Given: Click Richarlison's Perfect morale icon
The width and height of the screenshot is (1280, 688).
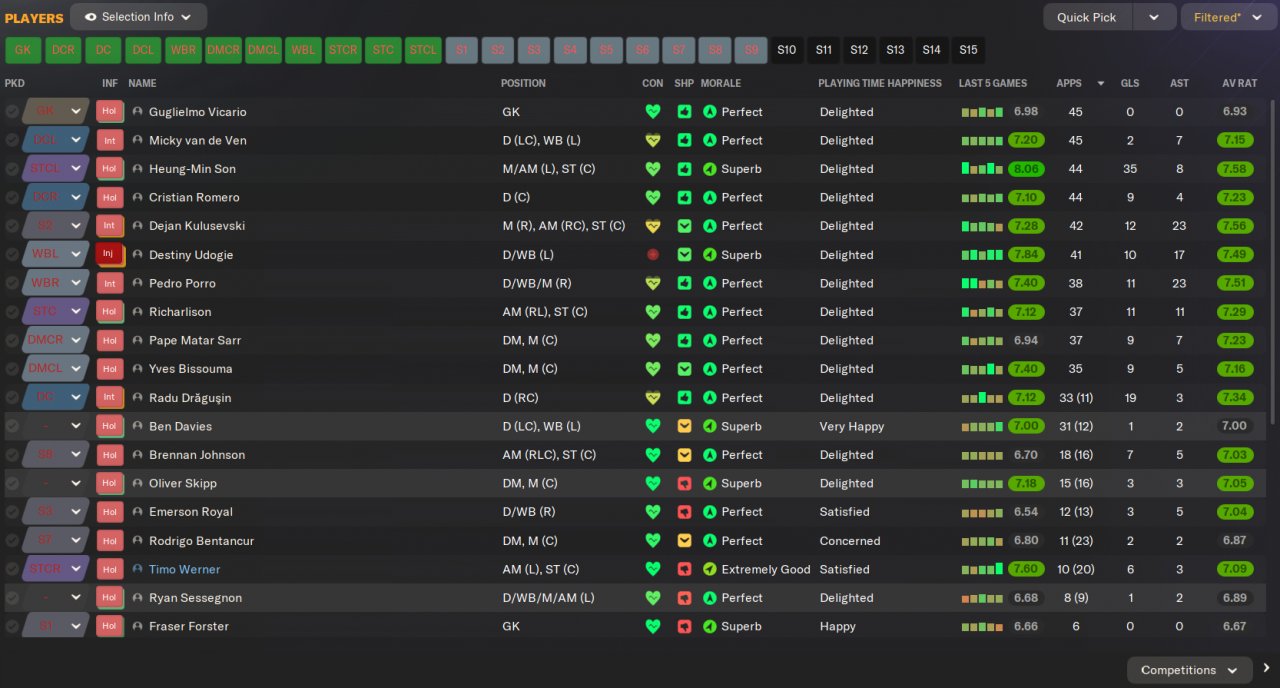Looking at the screenshot, I should coord(710,312).
